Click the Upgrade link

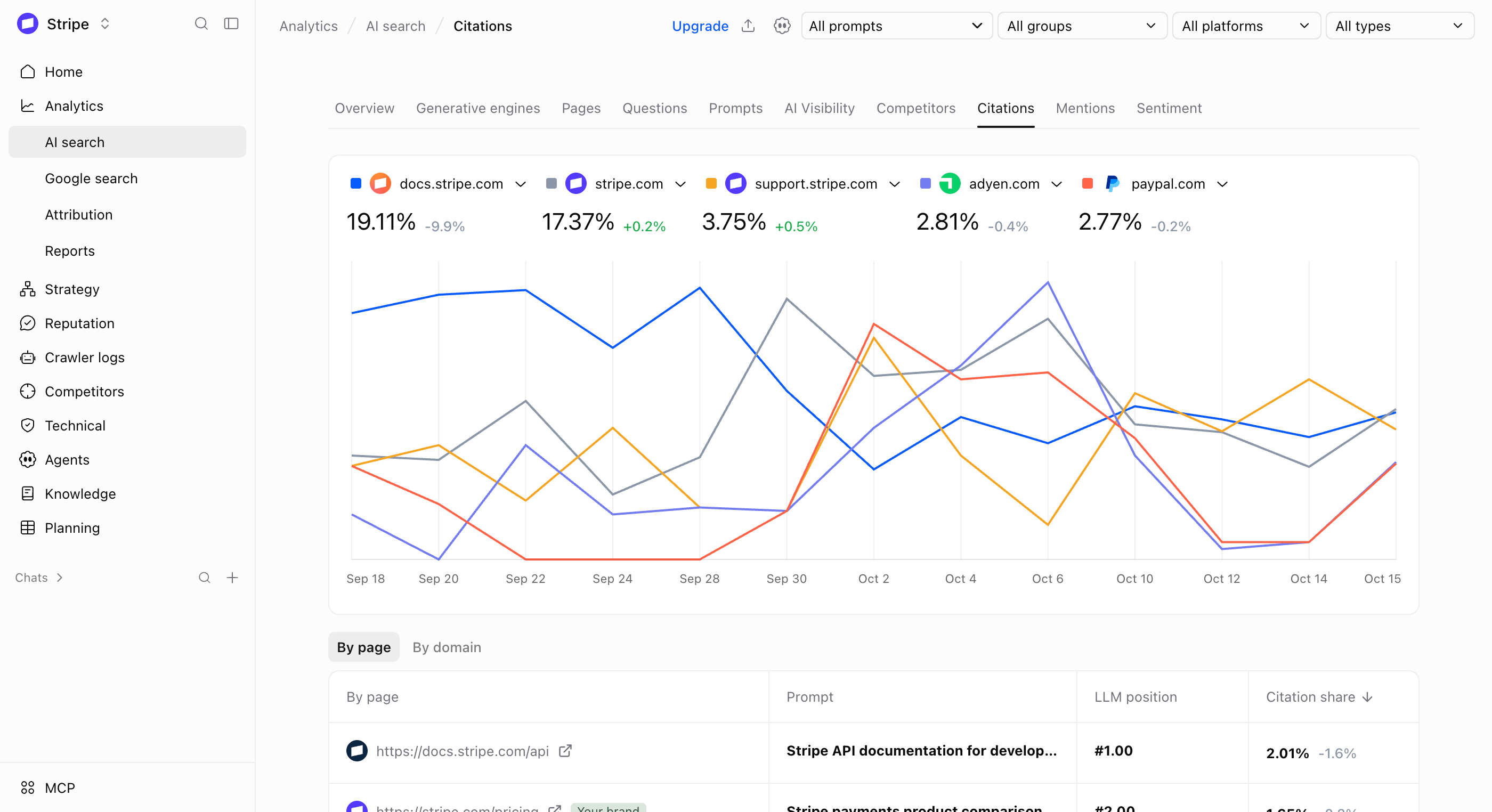click(700, 26)
